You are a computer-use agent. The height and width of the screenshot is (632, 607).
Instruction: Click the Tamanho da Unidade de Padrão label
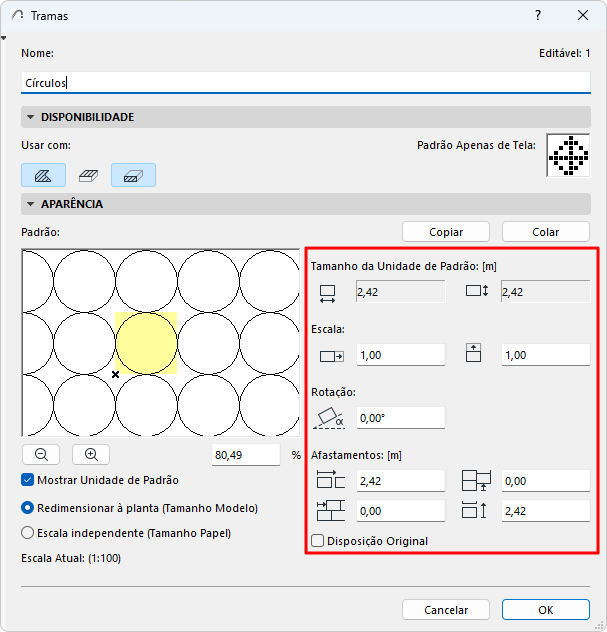(403, 266)
